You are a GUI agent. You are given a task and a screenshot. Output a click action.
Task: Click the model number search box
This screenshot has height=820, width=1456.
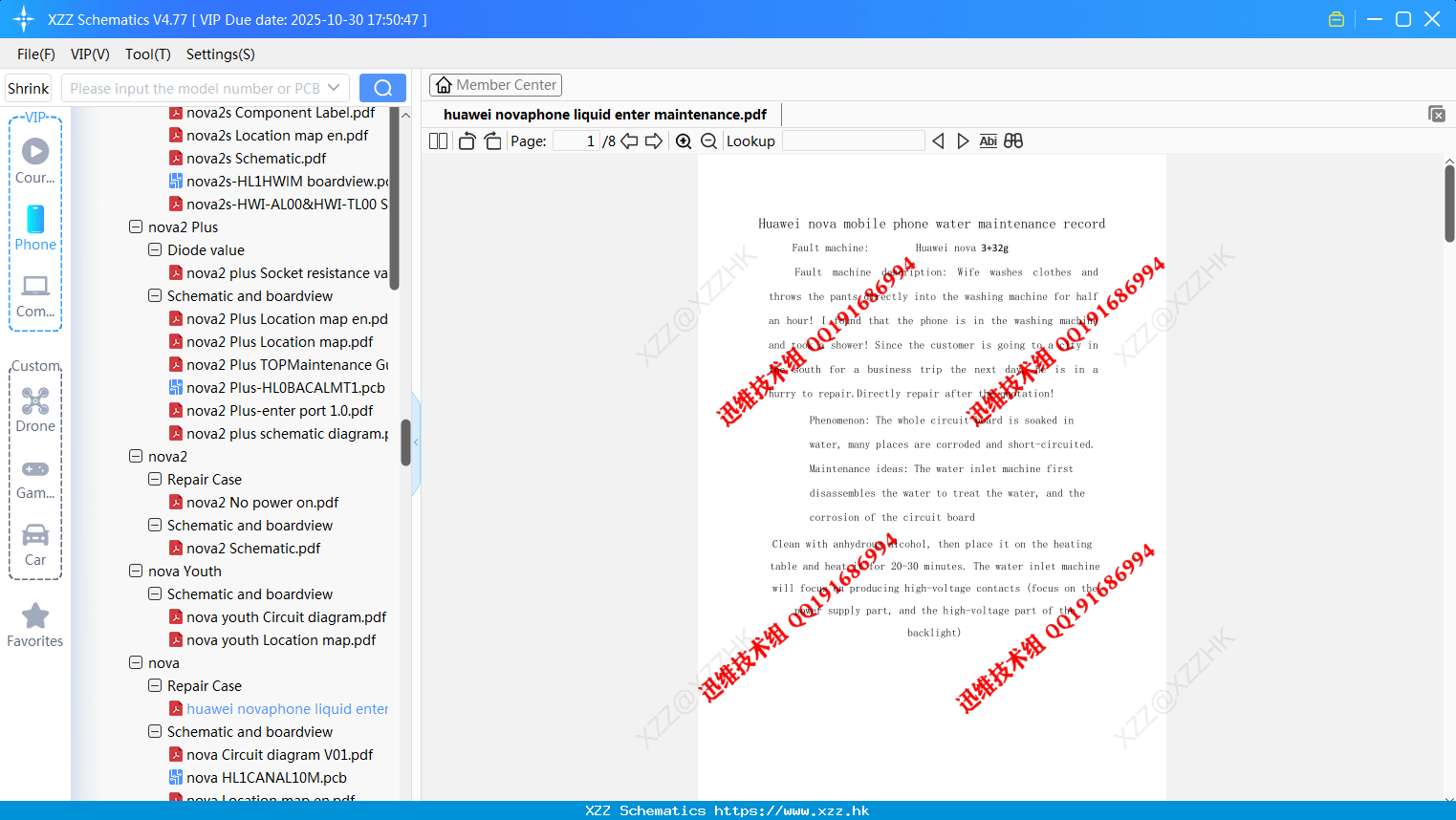click(x=196, y=88)
